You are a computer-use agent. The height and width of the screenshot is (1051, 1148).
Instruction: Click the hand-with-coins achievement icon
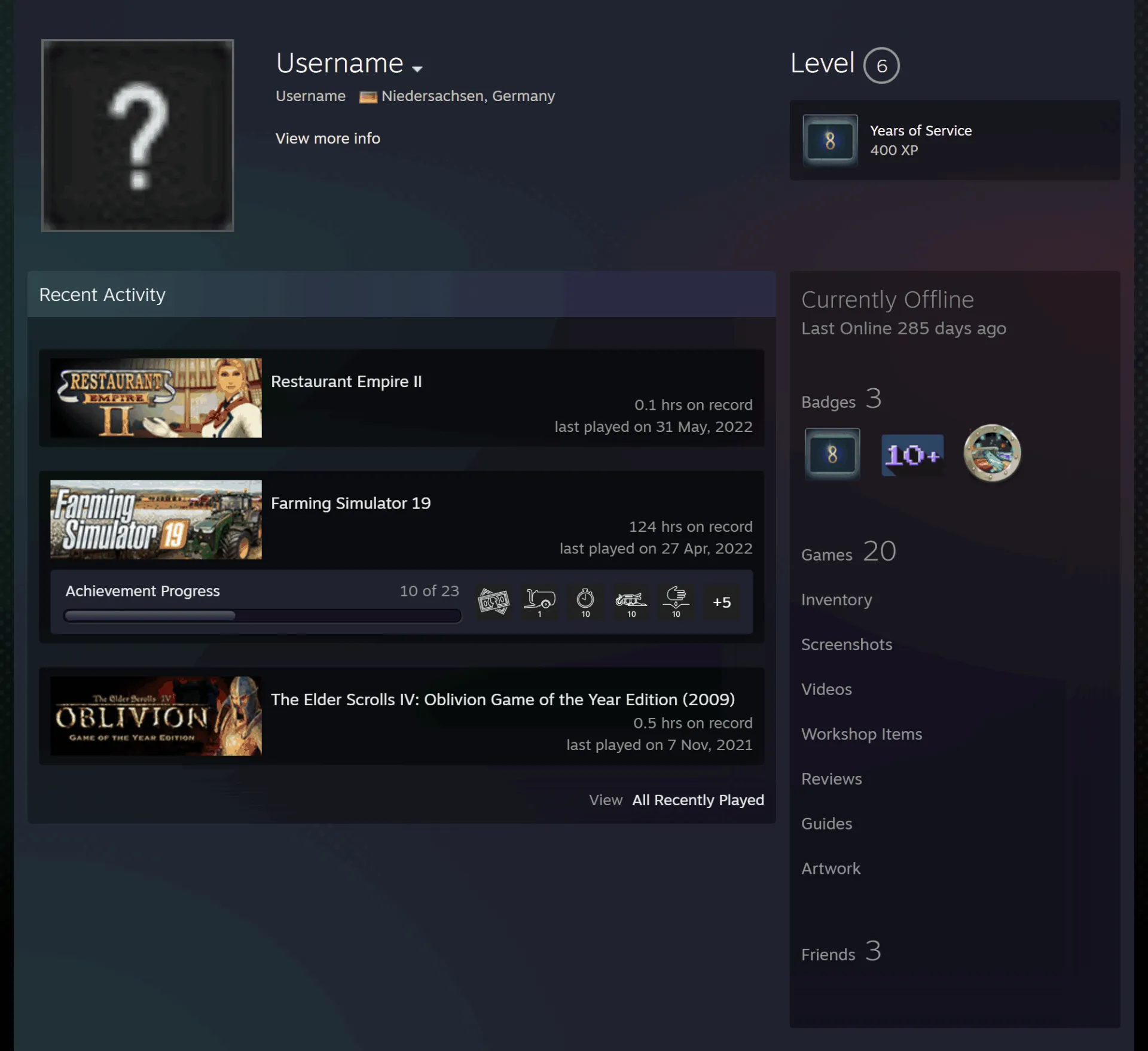(x=676, y=602)
